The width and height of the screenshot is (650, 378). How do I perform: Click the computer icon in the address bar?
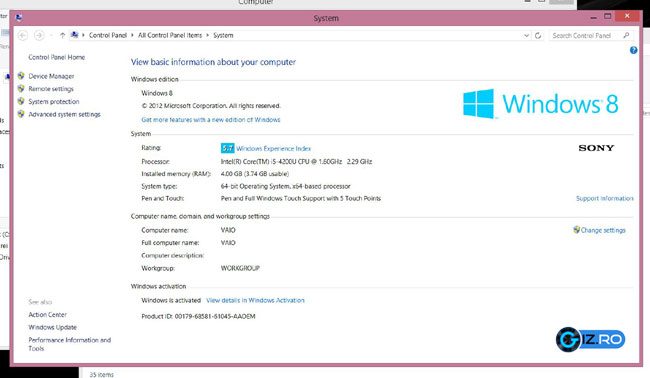pyautogui.click(x=75, y=35)
